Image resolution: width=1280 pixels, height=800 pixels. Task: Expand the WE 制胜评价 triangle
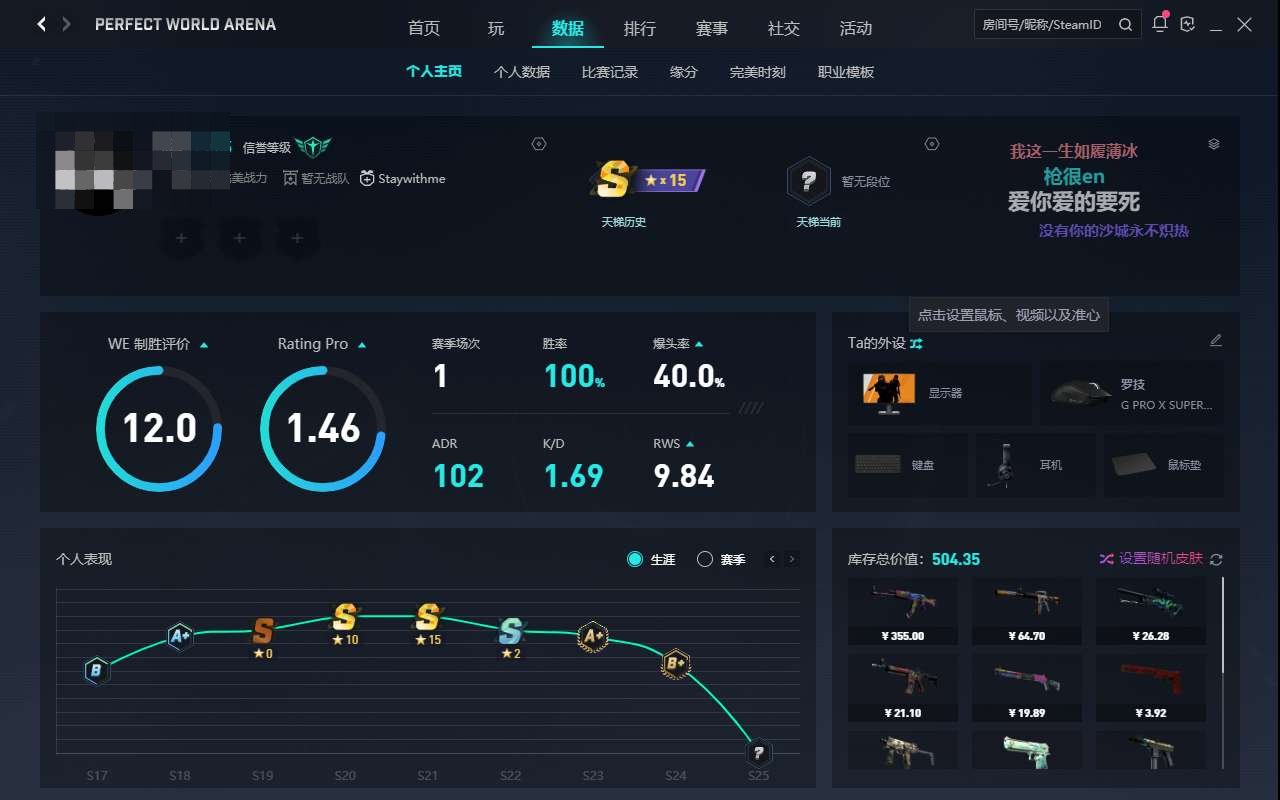pyautogui.click(x=204, y=344)
